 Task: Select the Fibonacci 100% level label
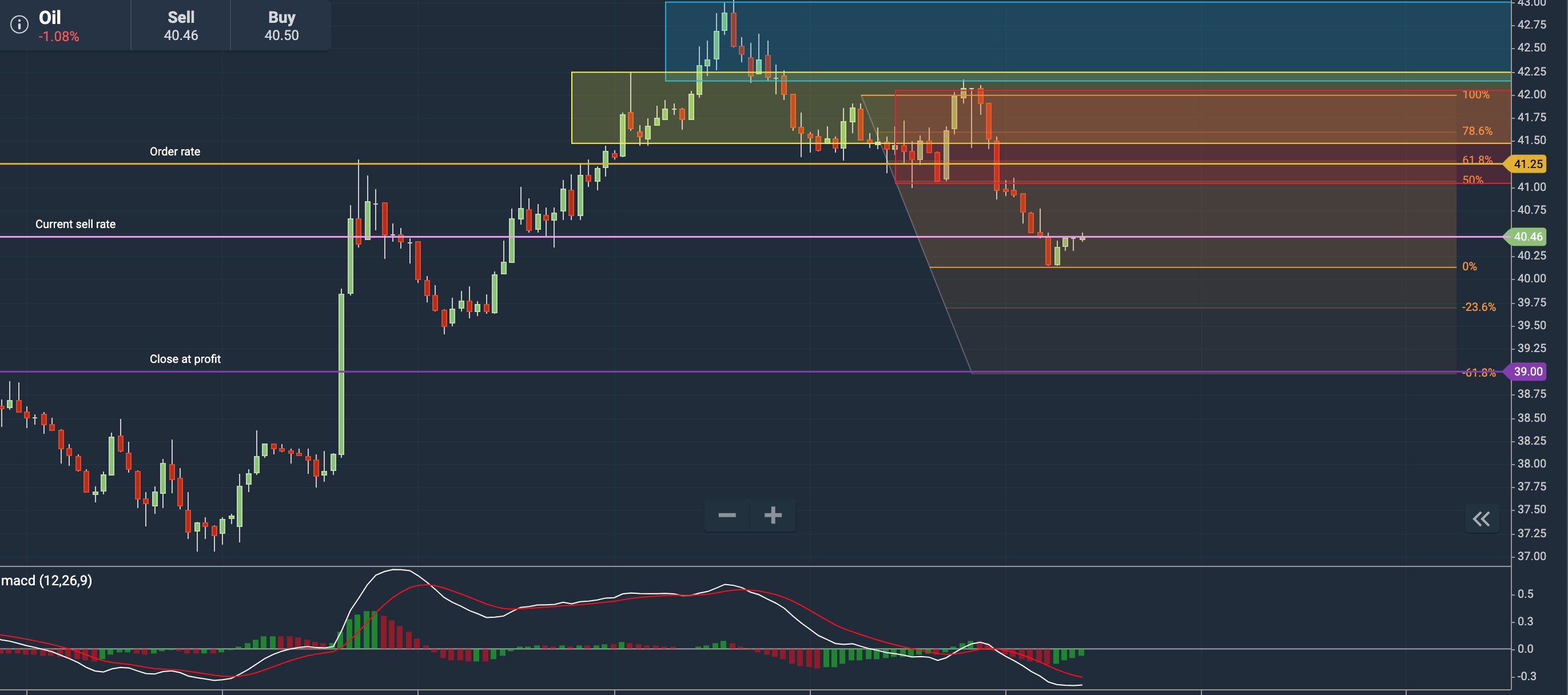pos(1475,95)
